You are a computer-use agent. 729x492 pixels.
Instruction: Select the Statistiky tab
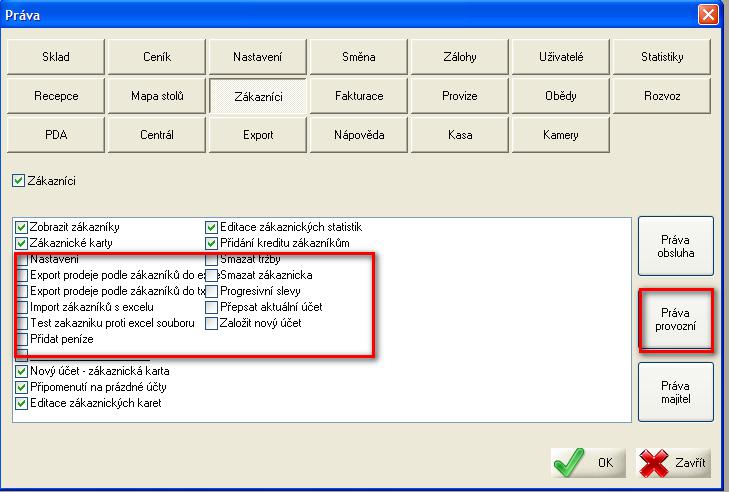tap(661, 57)
